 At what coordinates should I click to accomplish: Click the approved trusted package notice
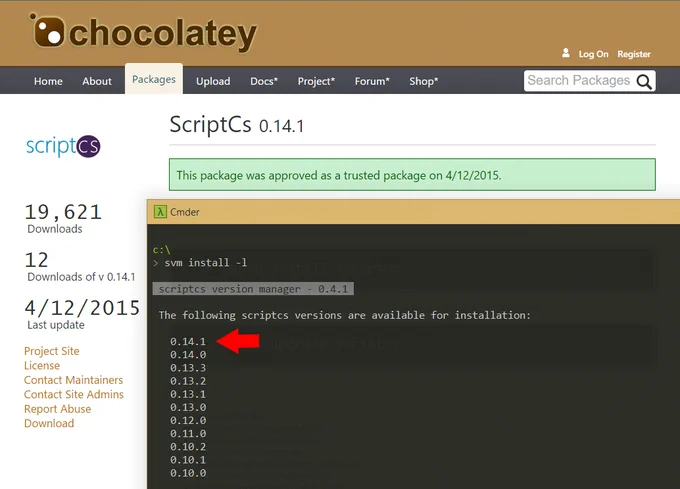click(412, 175)
